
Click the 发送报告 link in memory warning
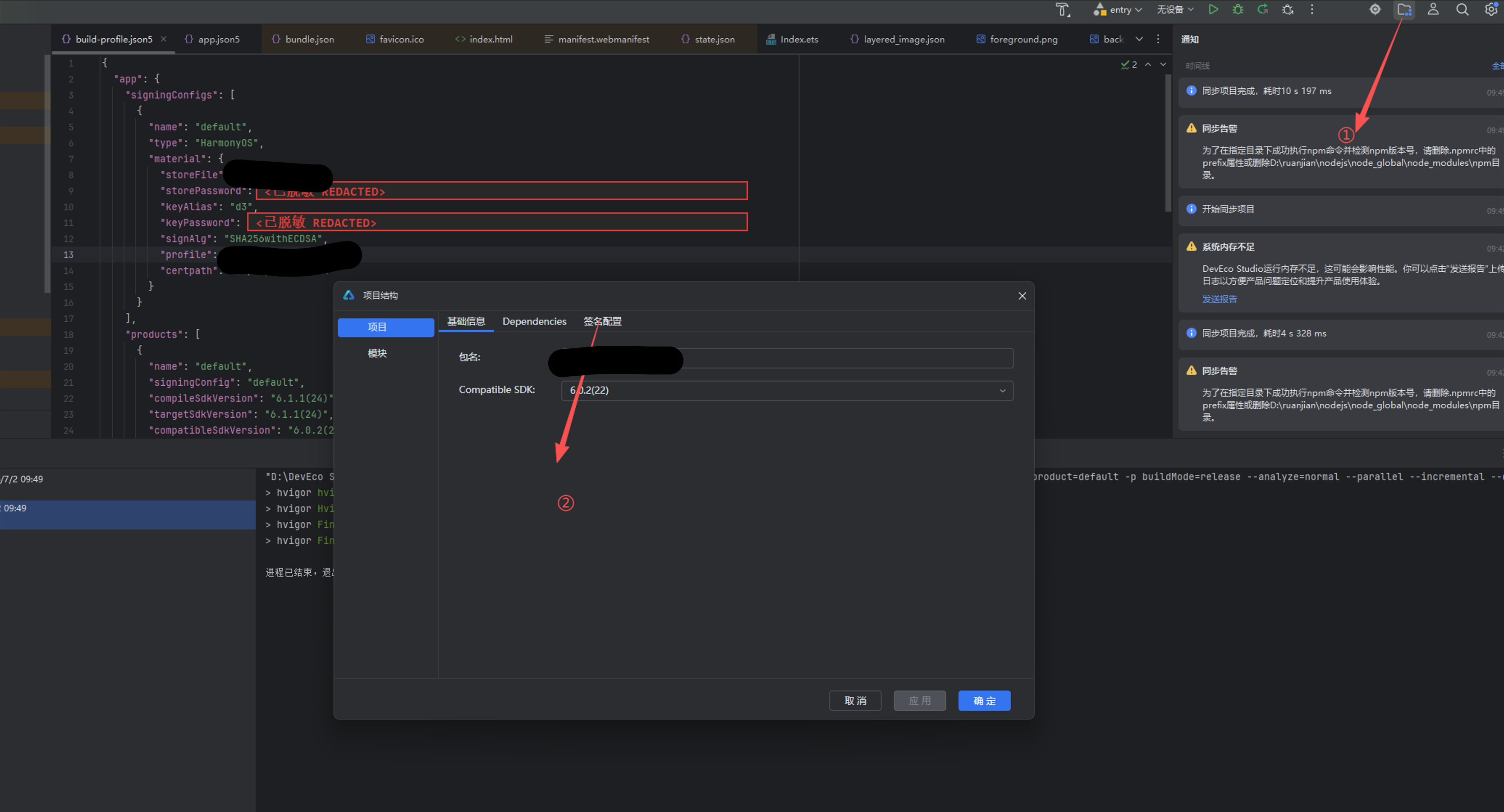pos(1219,299)
